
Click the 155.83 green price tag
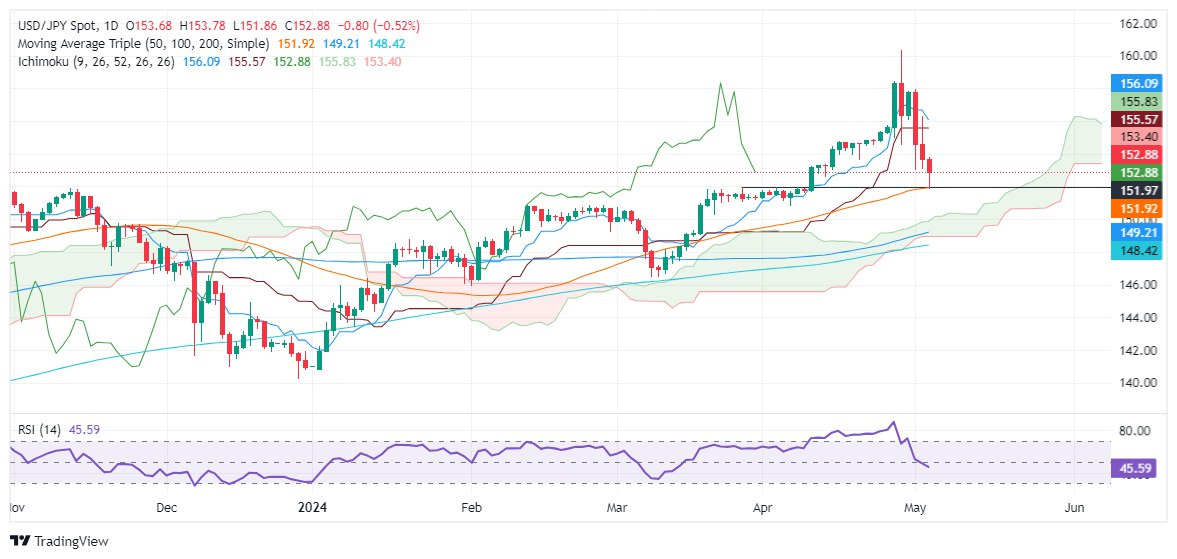tap(1136, 101)
